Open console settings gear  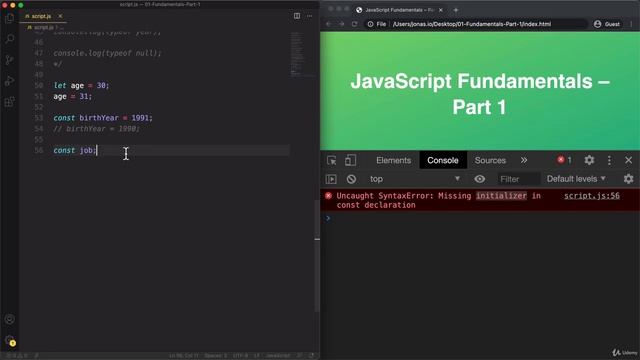(x=629, y=179)
